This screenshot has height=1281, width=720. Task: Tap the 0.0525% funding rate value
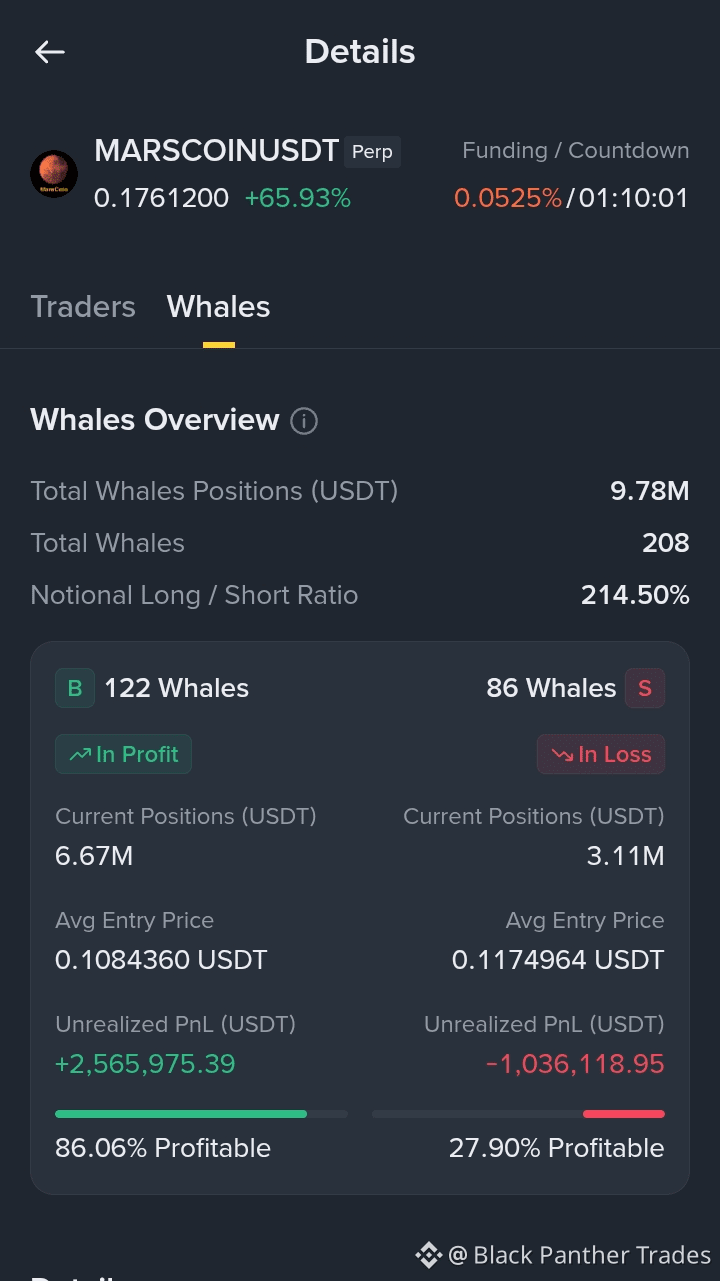[508, 198]
